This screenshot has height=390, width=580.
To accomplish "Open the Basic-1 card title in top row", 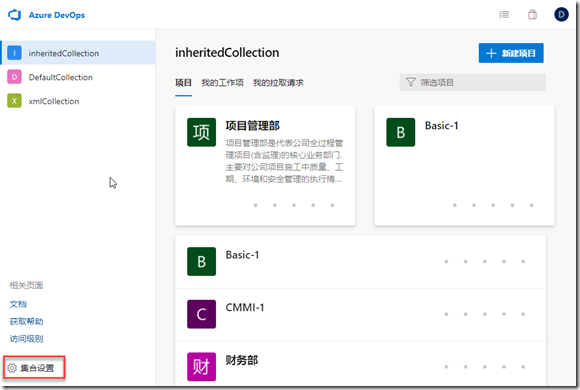I will click(441, 126).
